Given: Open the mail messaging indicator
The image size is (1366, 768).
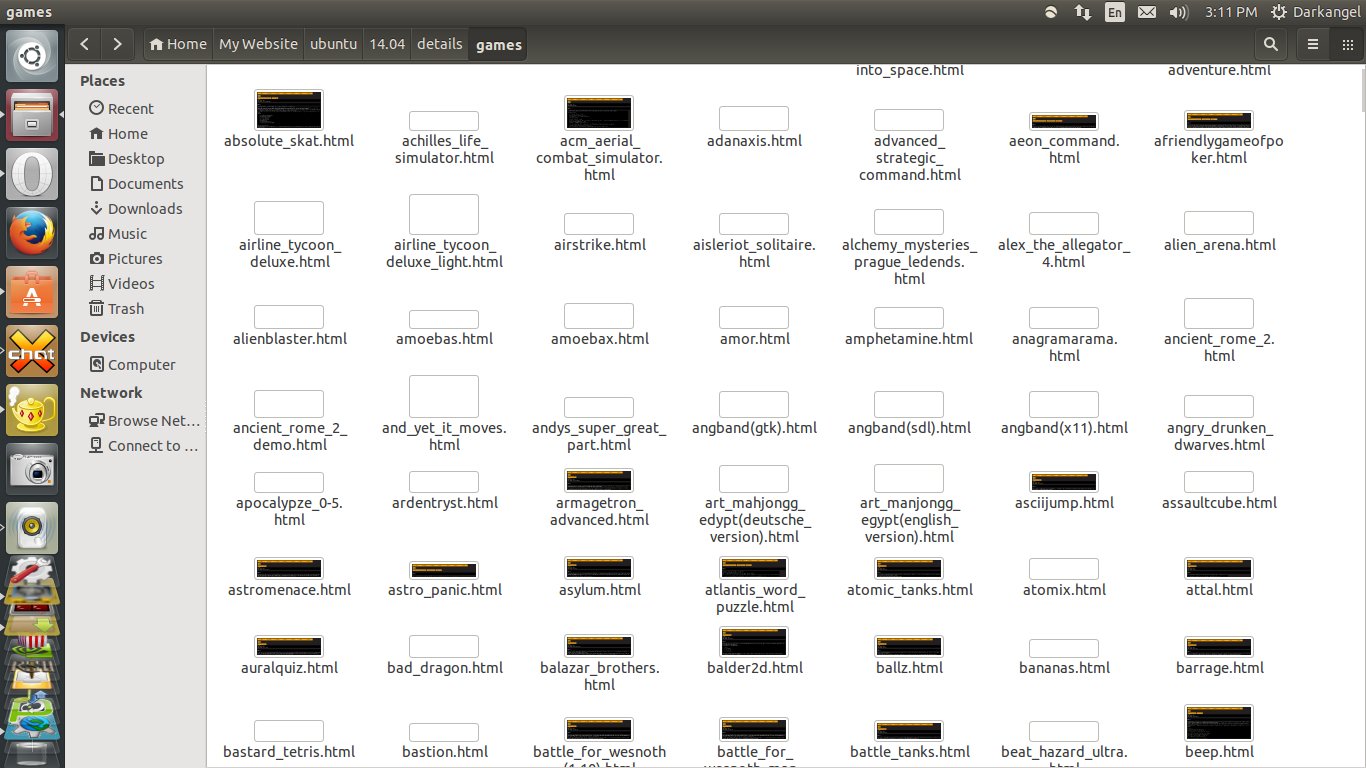Looking at the screenshot, I should coord(1147,12).
